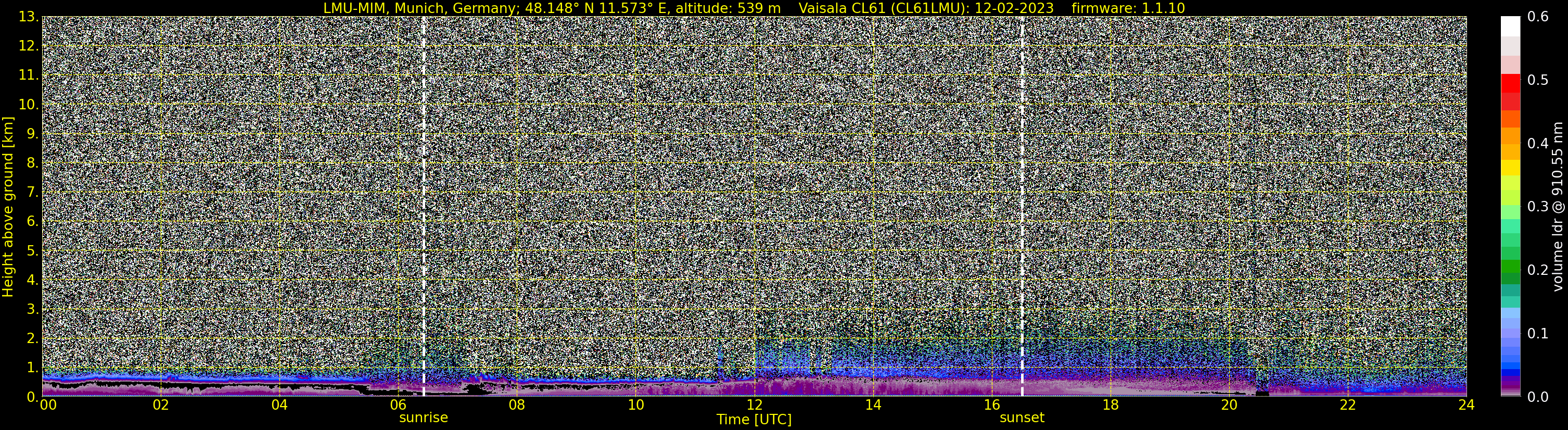
Task: Click the "Time [UTC]" axis label
Action: coord(754,420)
